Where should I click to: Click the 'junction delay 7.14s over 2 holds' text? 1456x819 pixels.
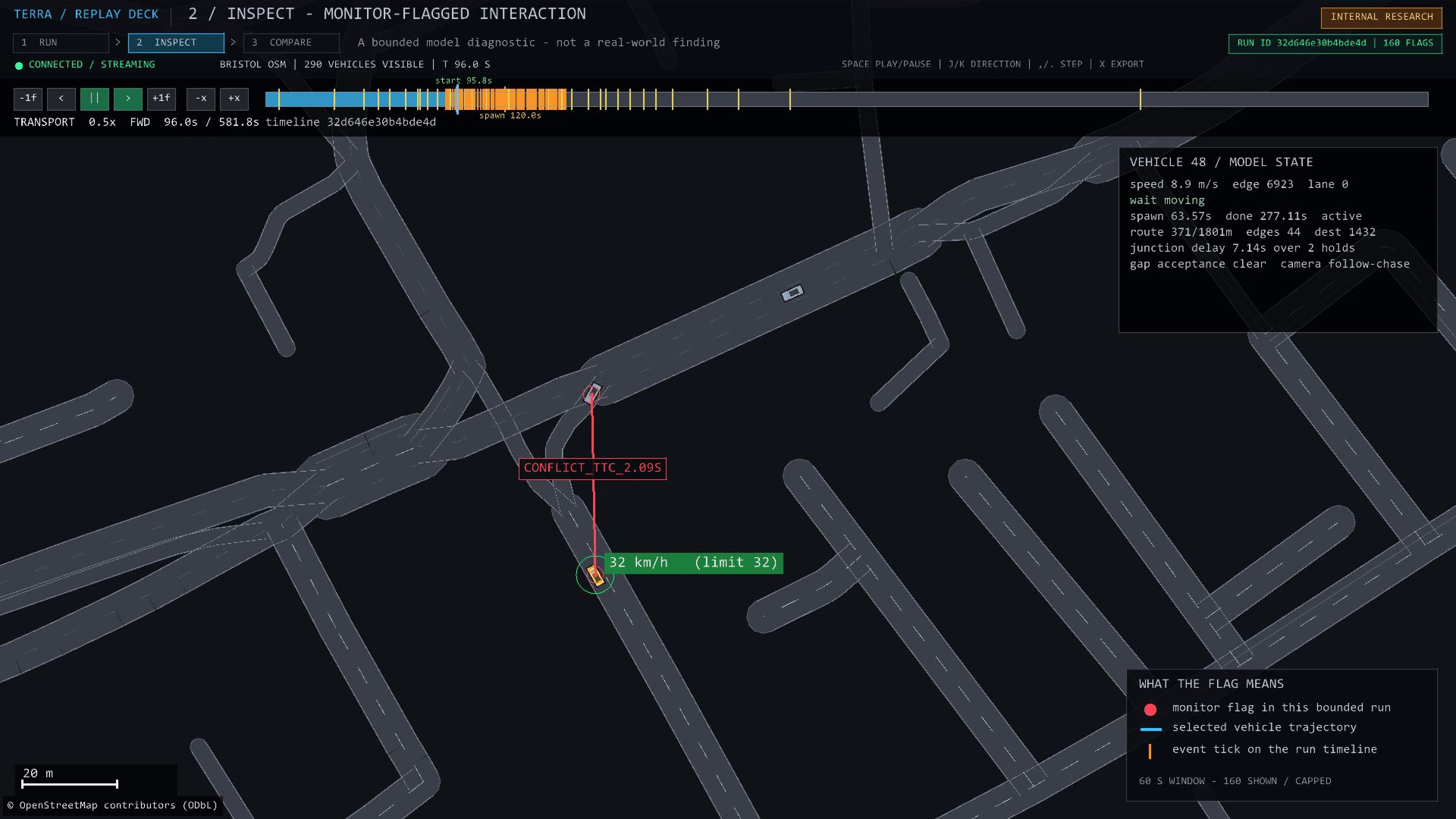pos(1242,249)
